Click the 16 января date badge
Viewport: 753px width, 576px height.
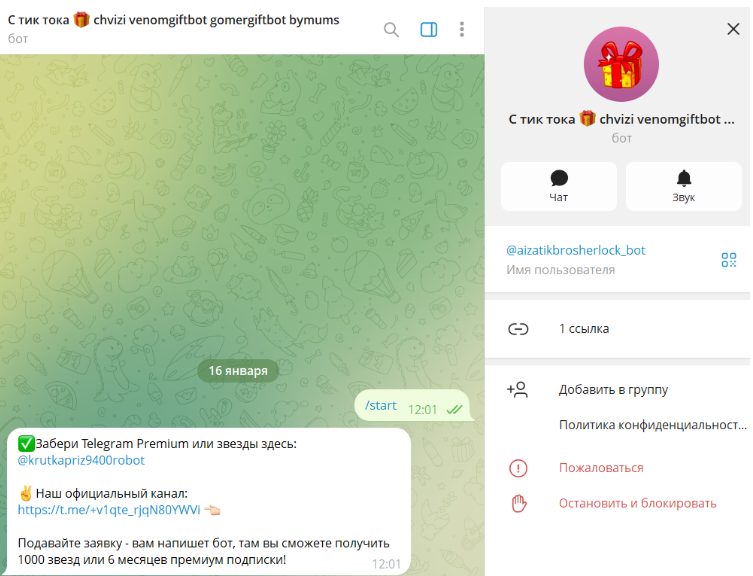[x=238, y=371]
